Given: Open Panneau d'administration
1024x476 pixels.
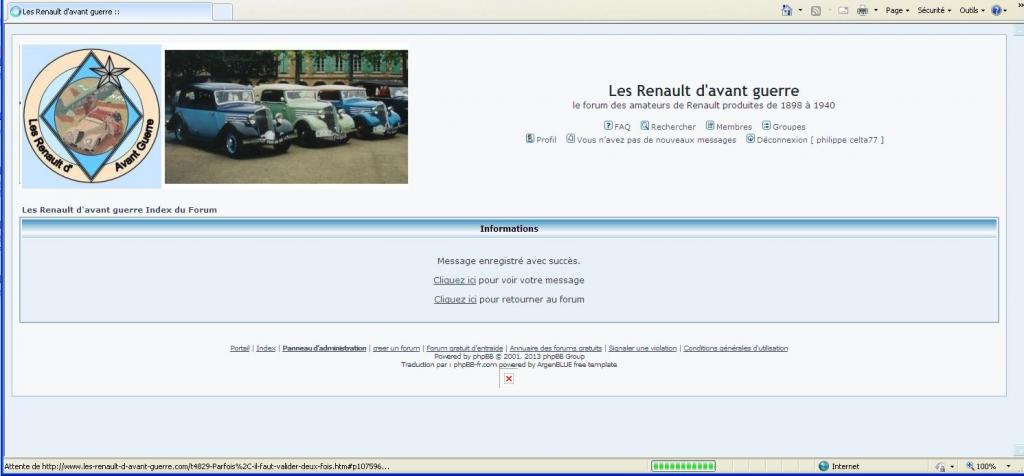Looking at the screenshot, I should pos(325,348).
